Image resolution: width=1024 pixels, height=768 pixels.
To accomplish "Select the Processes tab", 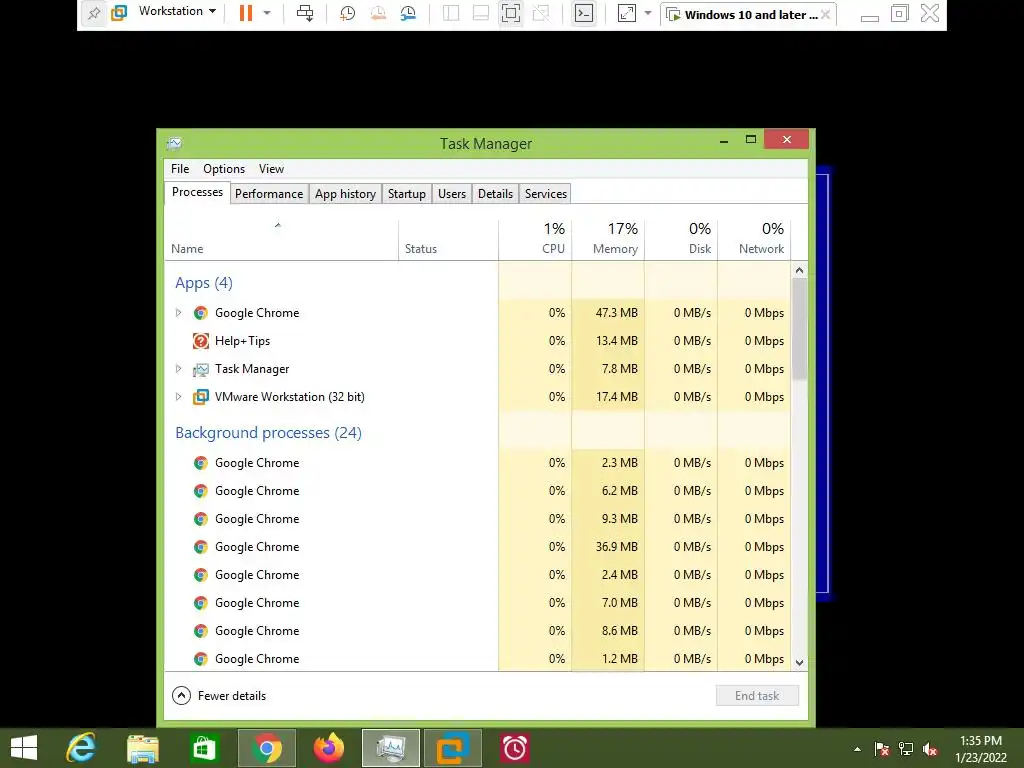I will point(197,192).
